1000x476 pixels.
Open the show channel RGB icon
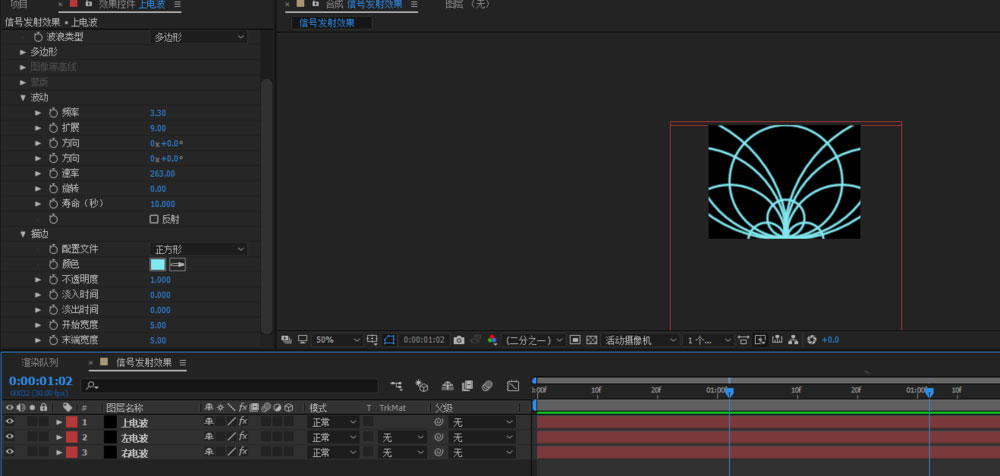[x=492, y=340]
